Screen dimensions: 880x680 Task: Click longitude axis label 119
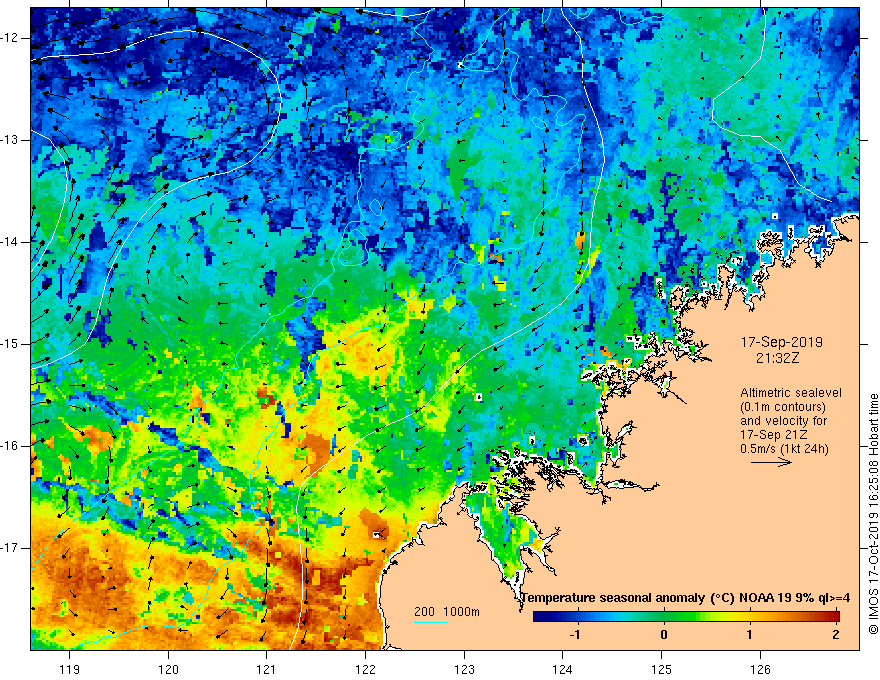pos(70,669)
